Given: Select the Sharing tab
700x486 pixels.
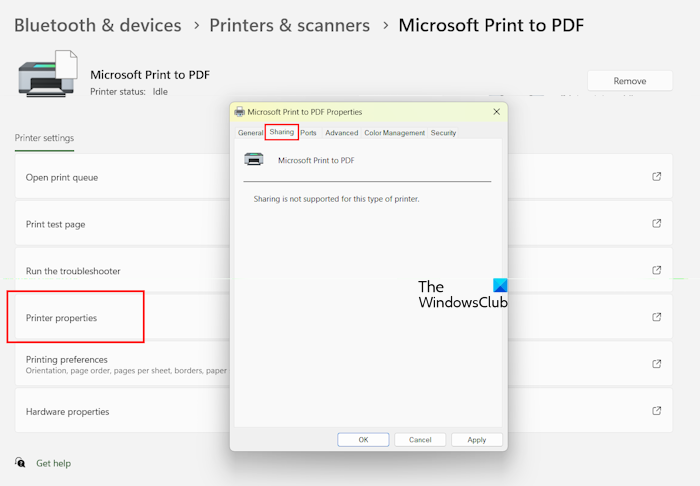Looking at the screenshot, I should coord(282,132).
